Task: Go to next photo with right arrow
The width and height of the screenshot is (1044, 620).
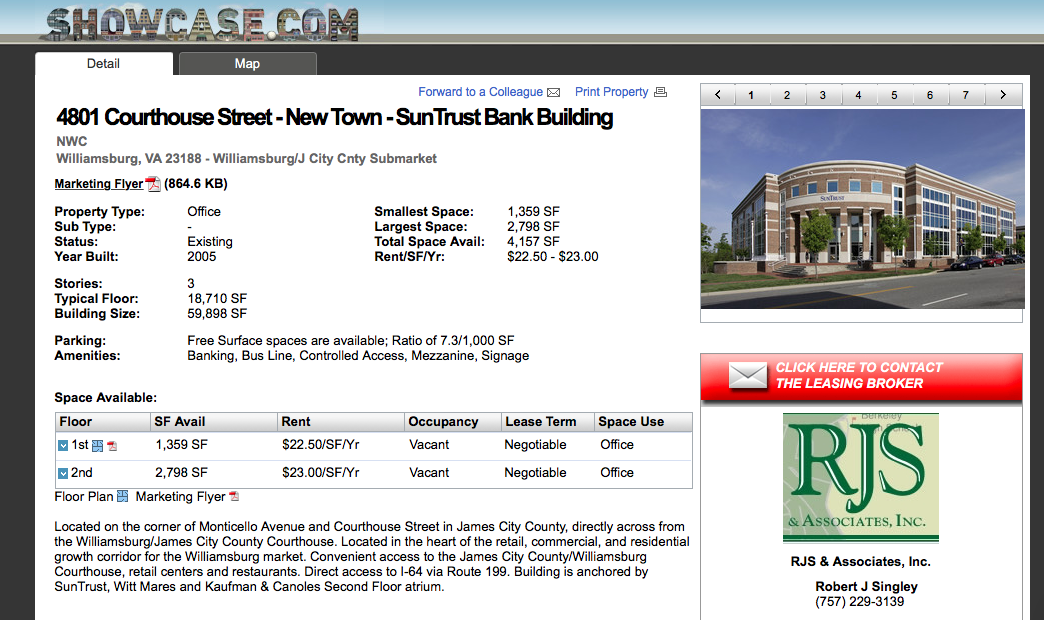Action: click(1003, 95)
